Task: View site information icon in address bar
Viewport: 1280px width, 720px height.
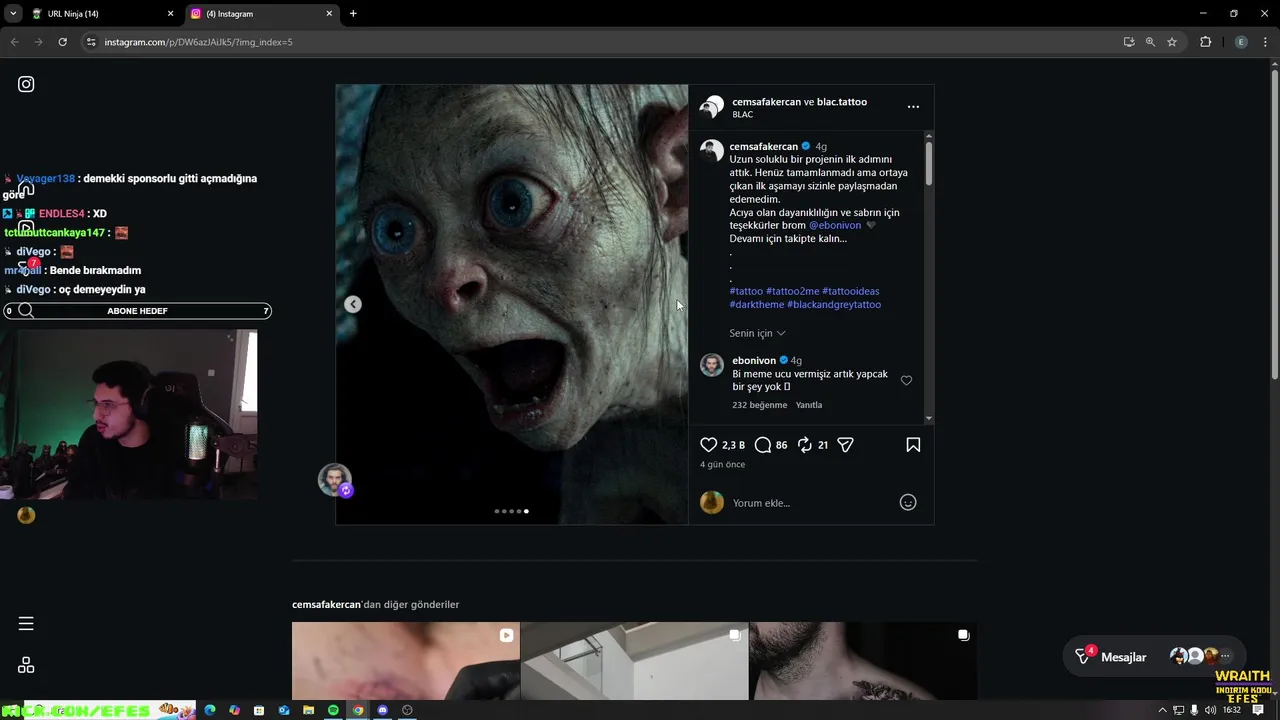Action: pos(91,42)
